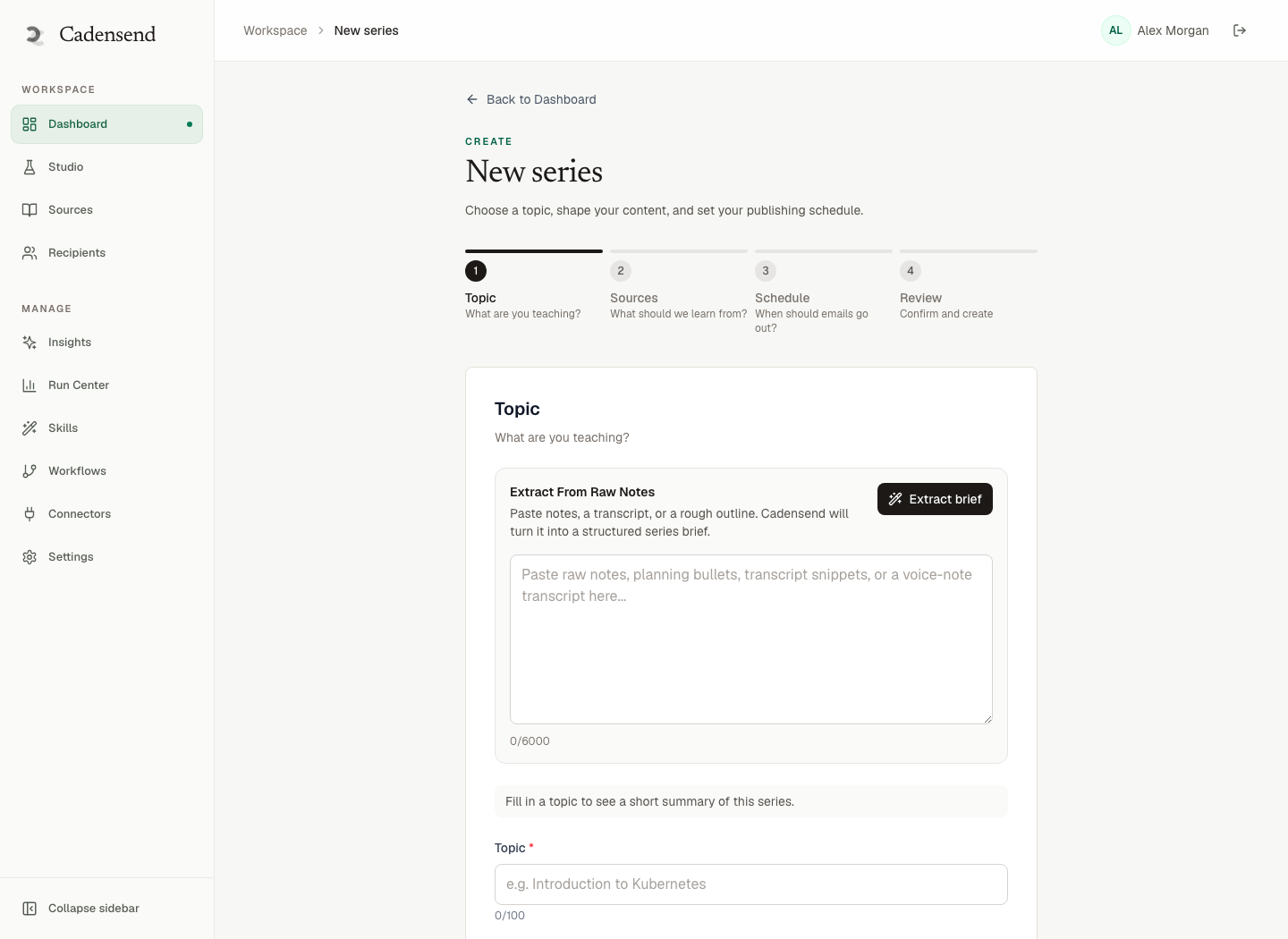Open Run Center via its chart icon
This screenshot has width=1288, height=939.
coord(30,385)
